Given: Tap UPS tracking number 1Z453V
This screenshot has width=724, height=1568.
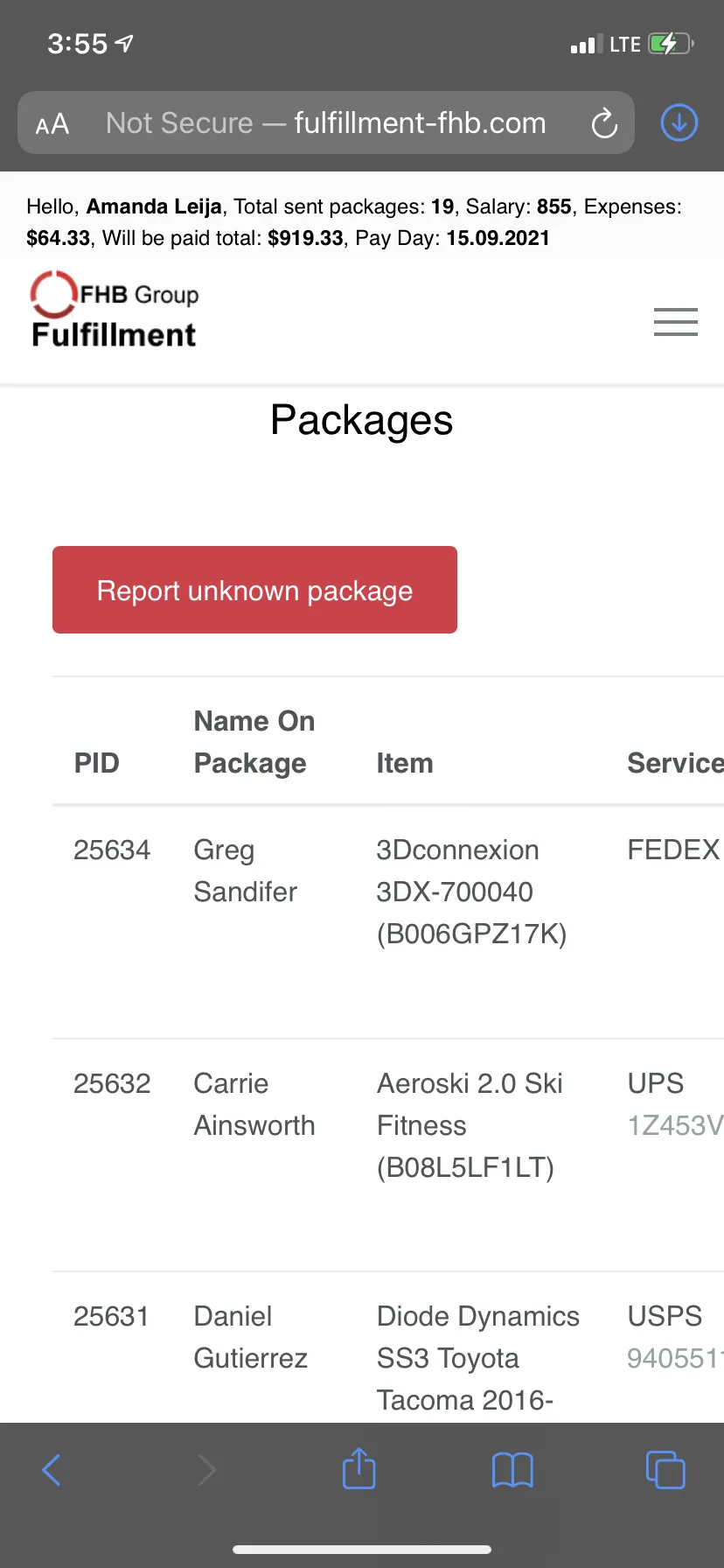Looking at the screenshot, I should point(675,1125).
